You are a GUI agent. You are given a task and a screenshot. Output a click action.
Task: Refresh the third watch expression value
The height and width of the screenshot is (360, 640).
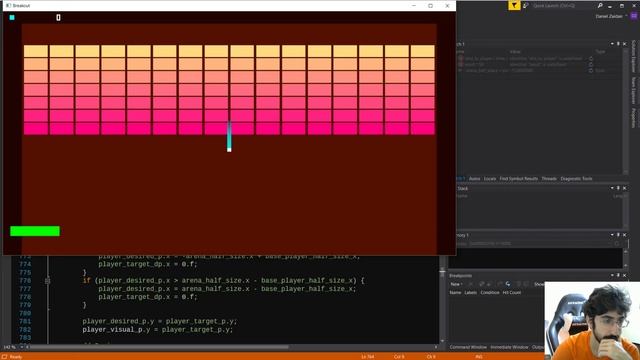coord(591,70)
